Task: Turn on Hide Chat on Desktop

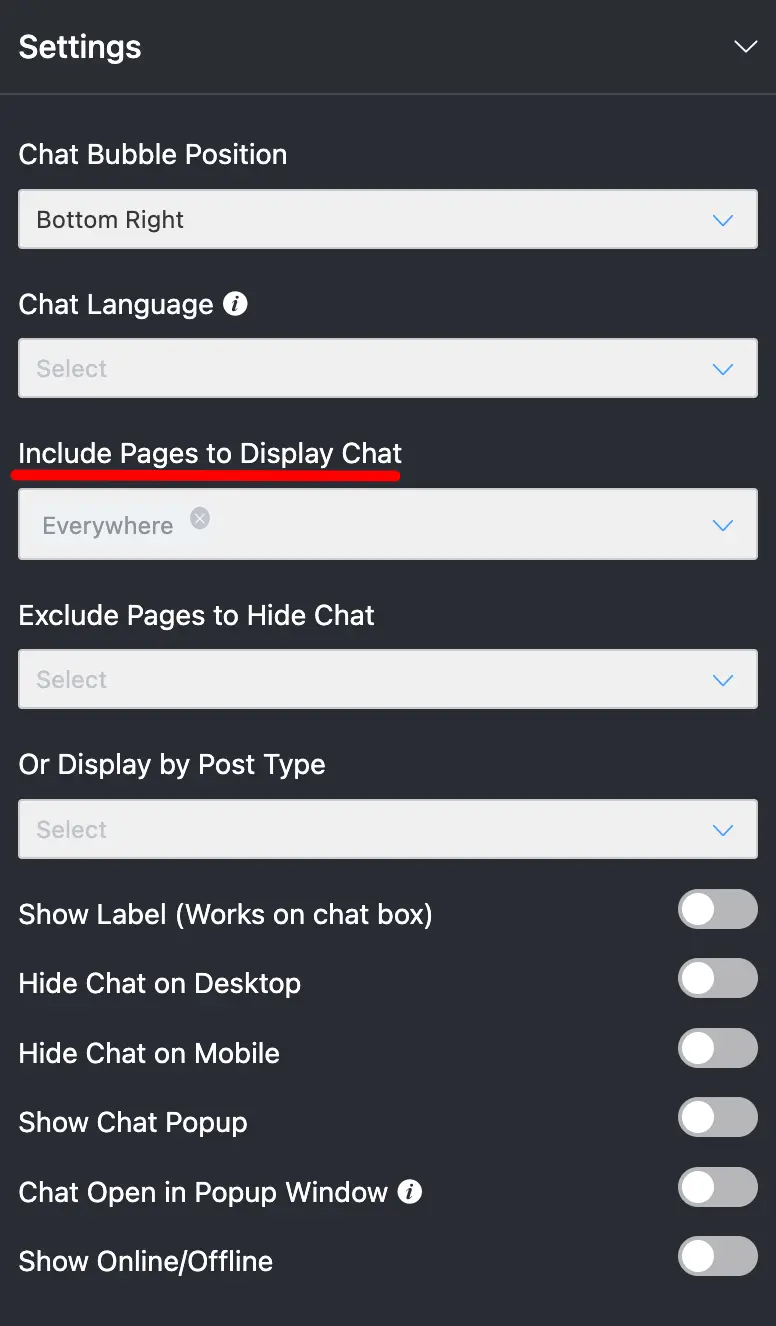Action: tap(717, 979)
